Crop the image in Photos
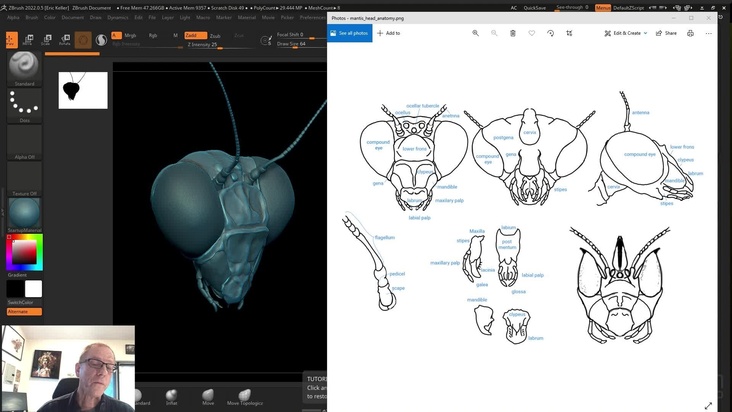732x412 pixels. pos(569,33)
